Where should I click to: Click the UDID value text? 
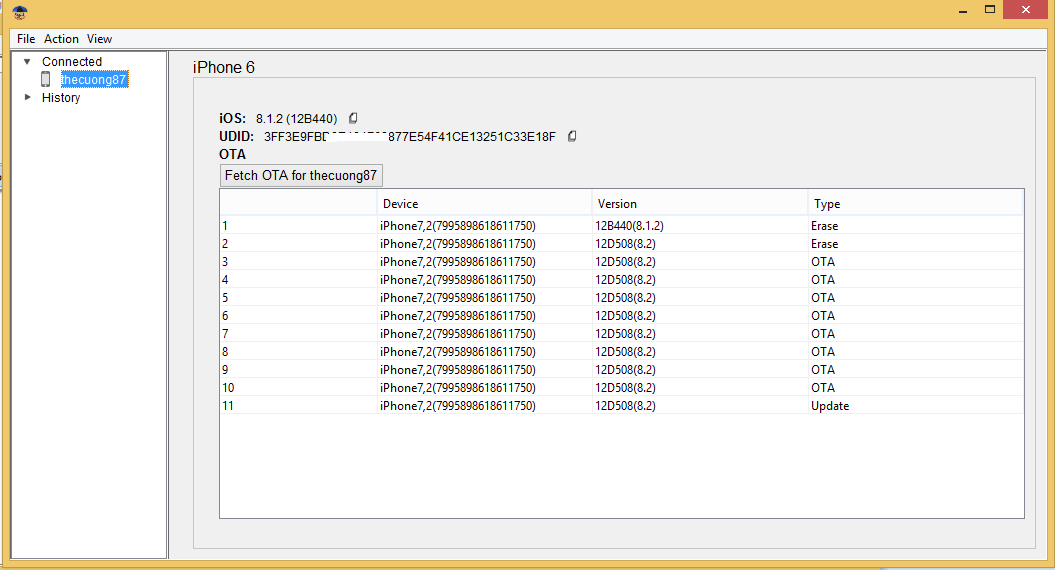[x=410, y=137]
